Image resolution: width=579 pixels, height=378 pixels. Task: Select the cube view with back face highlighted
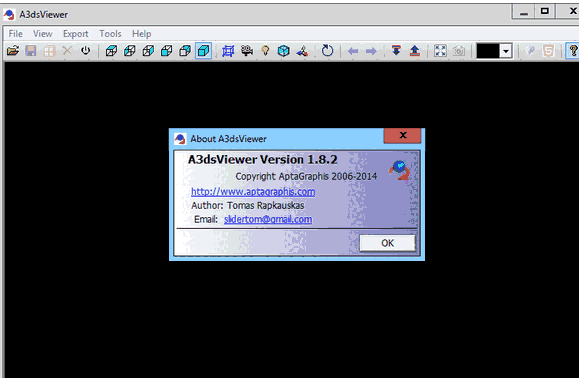click(x=185, y=51)
